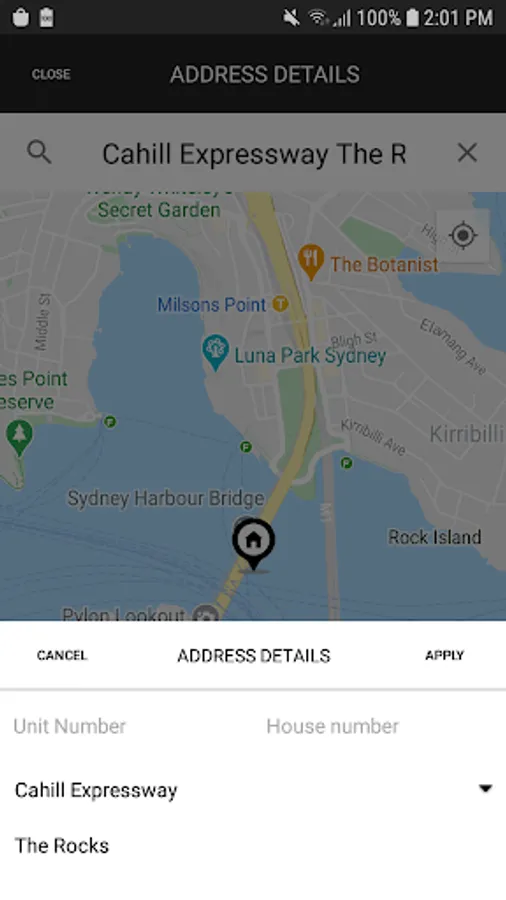Apply the address details
This screenshot has height=900, width=506.
445,655
